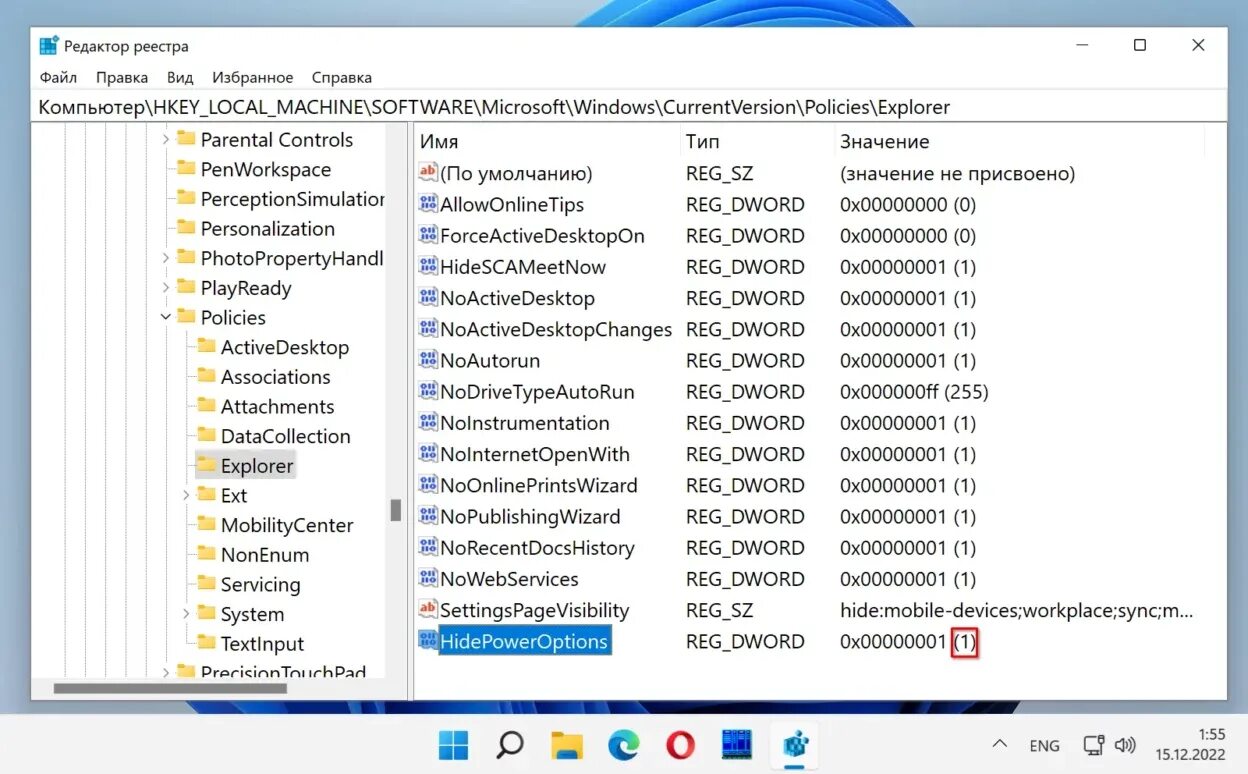Click the SettingsPageVisibility string value icon
Viewport: 1248px width, 774px height.
[x=428, y=610]
